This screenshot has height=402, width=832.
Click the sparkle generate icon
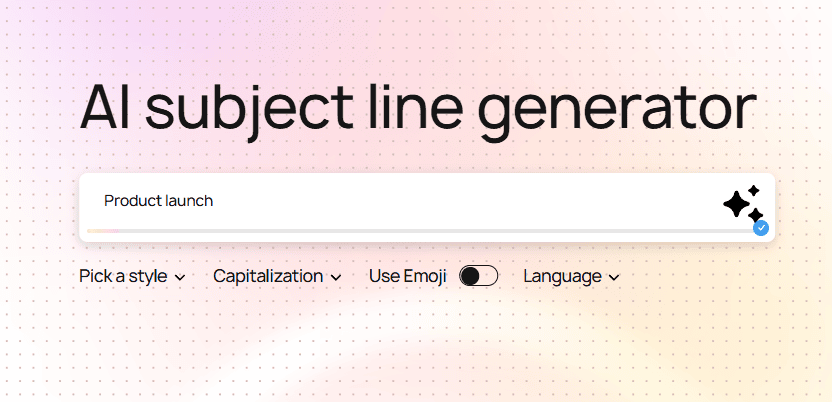tap(742, 204)
